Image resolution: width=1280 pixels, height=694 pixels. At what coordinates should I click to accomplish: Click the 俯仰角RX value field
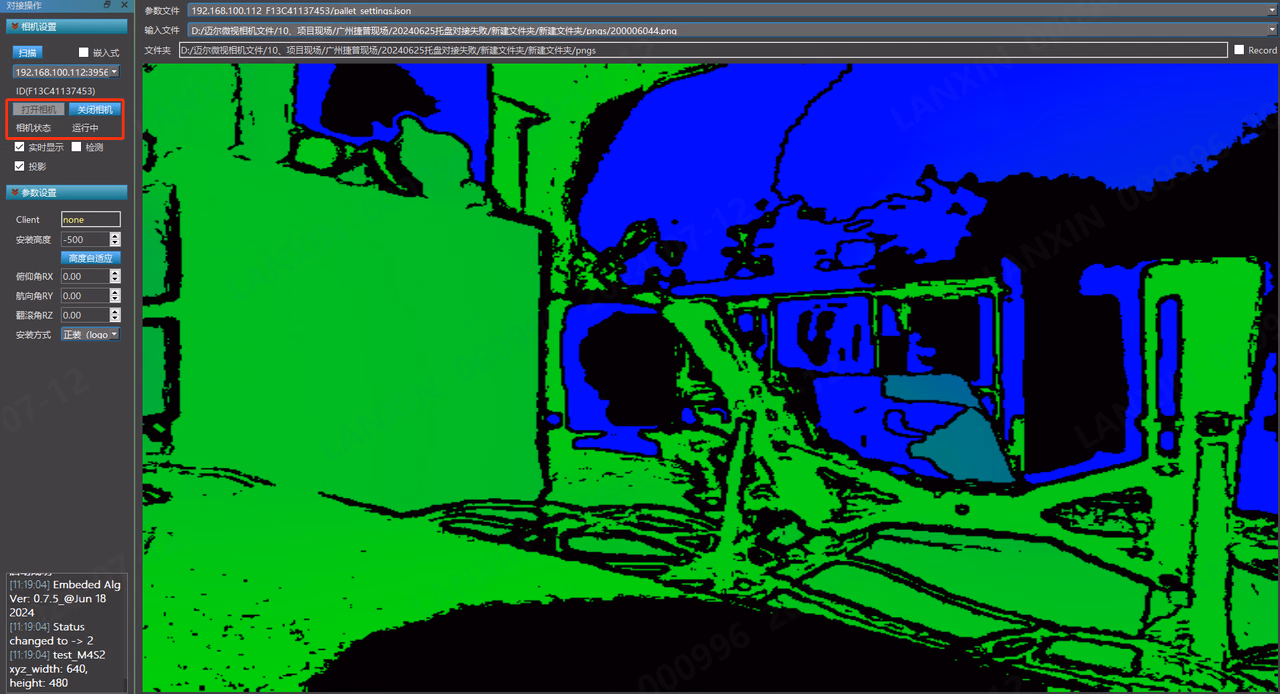pyautogui.click(x=85, y=276)
